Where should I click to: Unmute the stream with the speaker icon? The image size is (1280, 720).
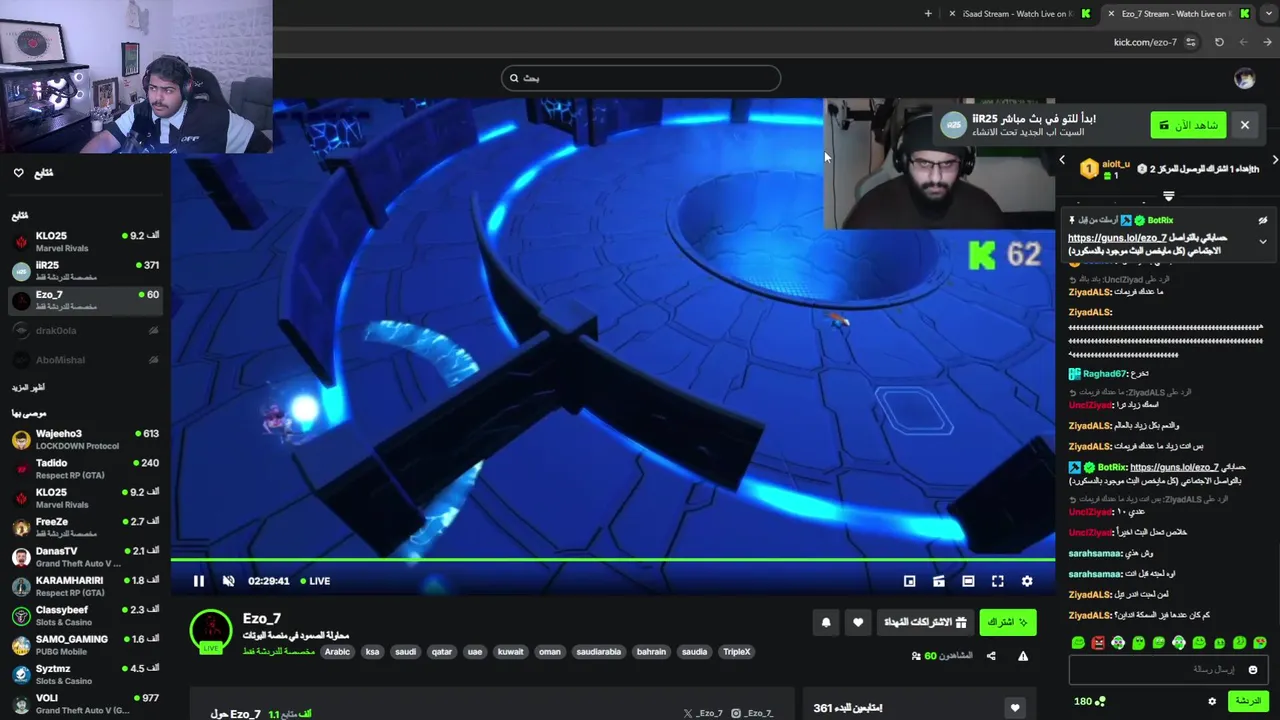(x=228, y=581)
